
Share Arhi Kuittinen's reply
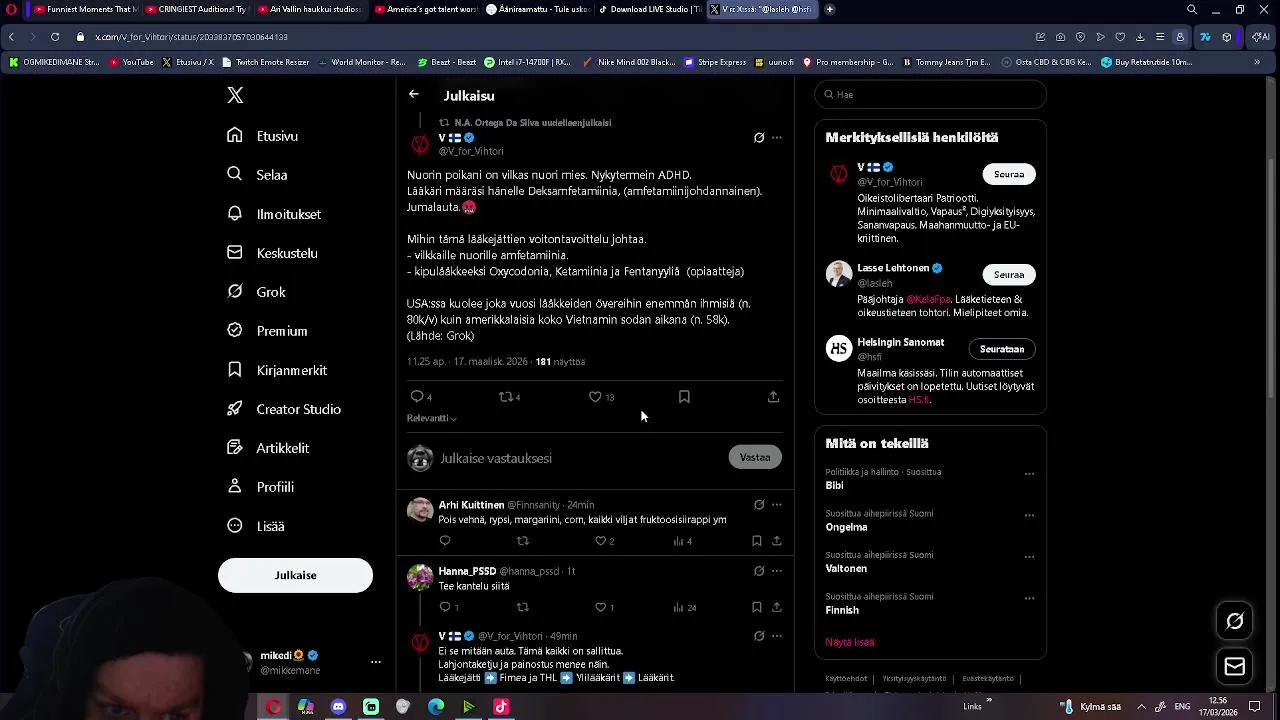coord(777,541)
